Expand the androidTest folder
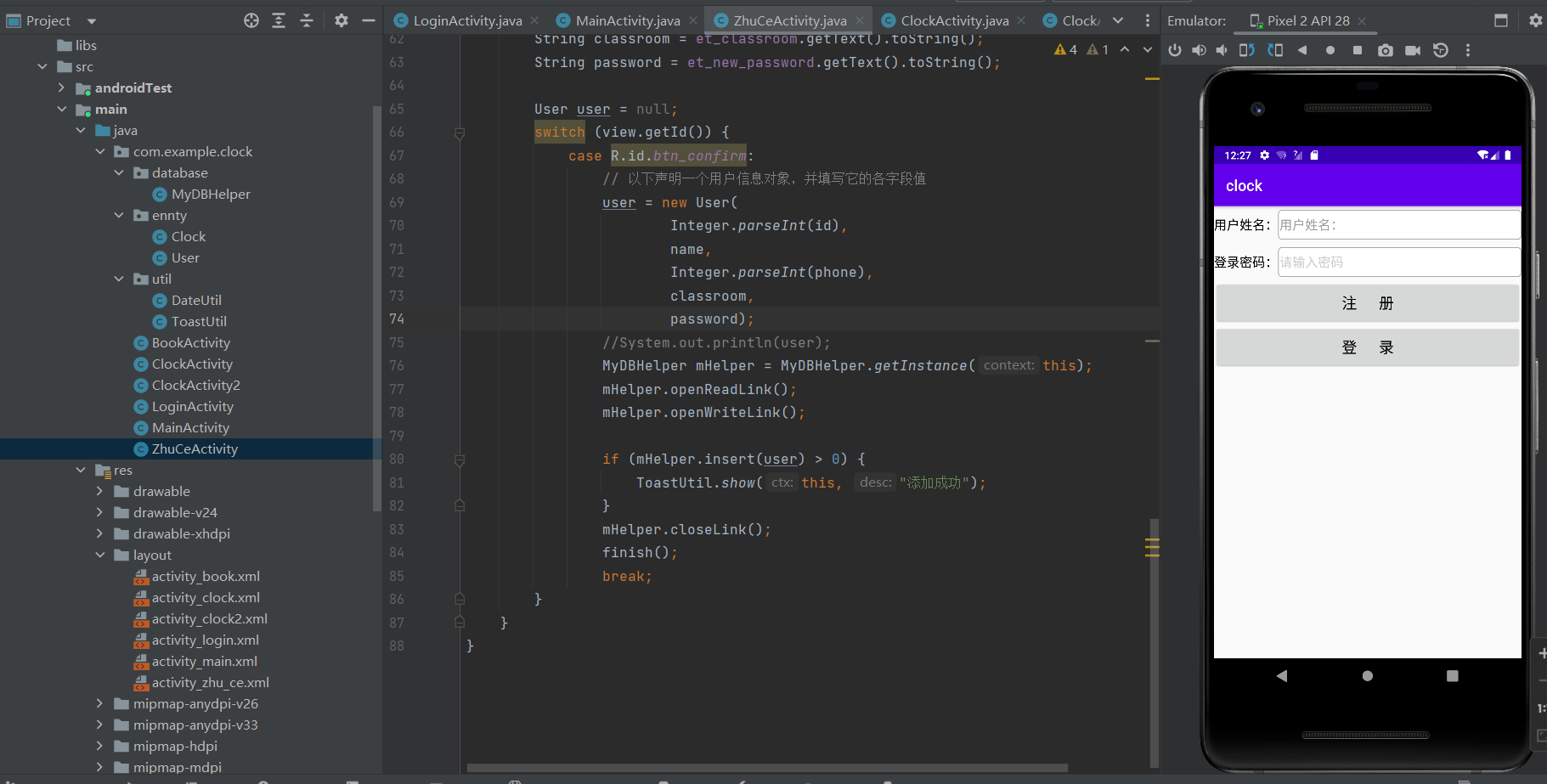Image resolution: width=1547 pixels, height=784 pixels. (62, 87)
